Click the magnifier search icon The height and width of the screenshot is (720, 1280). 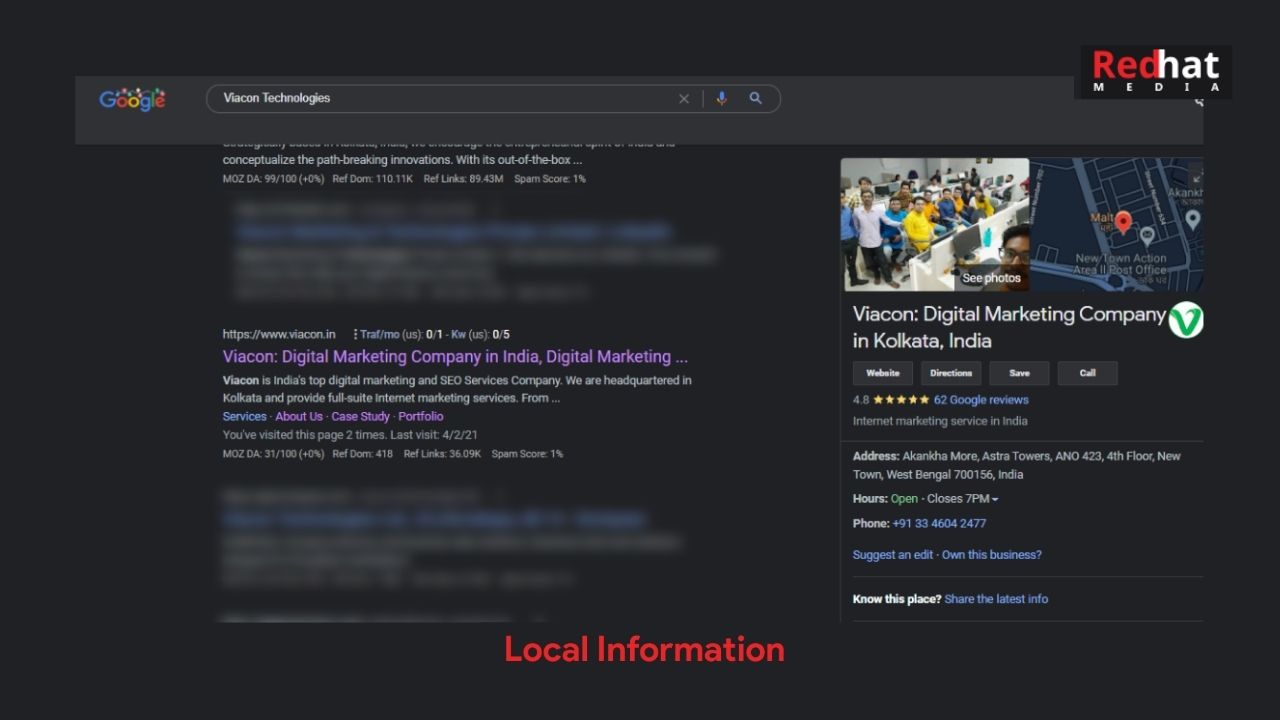tap(756, 98)
